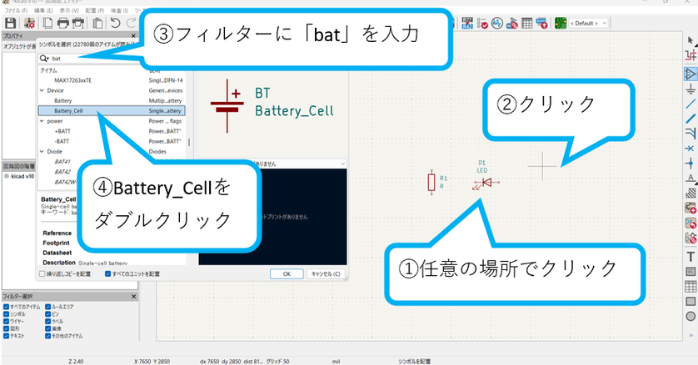Open the Symbol Fields Table icon
This screenshot has width=698, height=365.
[x=527, y=23]
